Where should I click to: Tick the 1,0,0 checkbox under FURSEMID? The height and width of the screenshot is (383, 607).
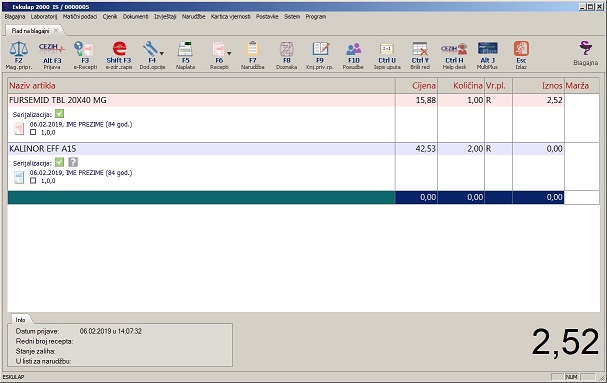(x=33, y=132)
